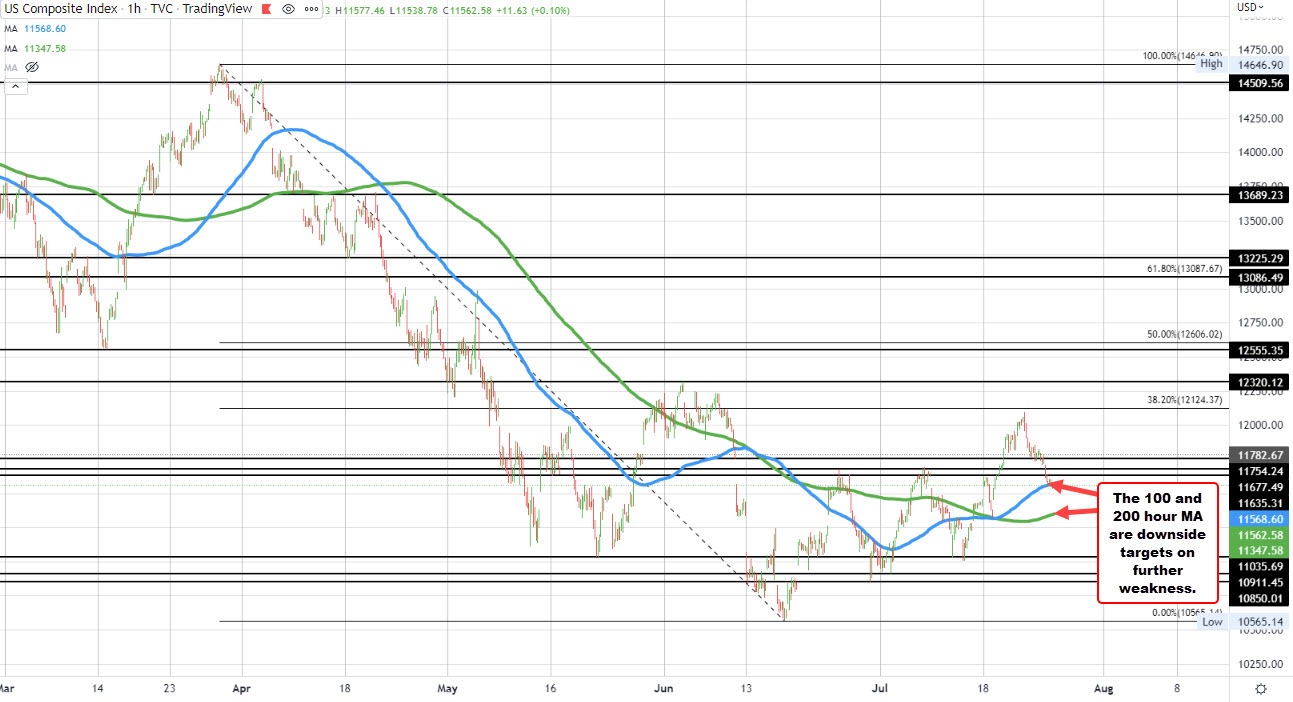
Task: Open chart settings gear at bottom right
Action: [x=1261, y=689]
